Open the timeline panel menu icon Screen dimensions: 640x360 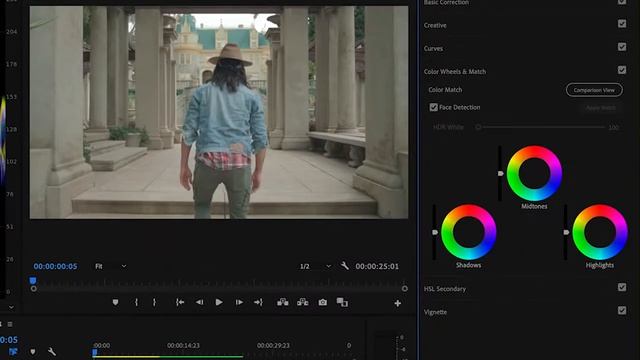(x=10, y=324)
